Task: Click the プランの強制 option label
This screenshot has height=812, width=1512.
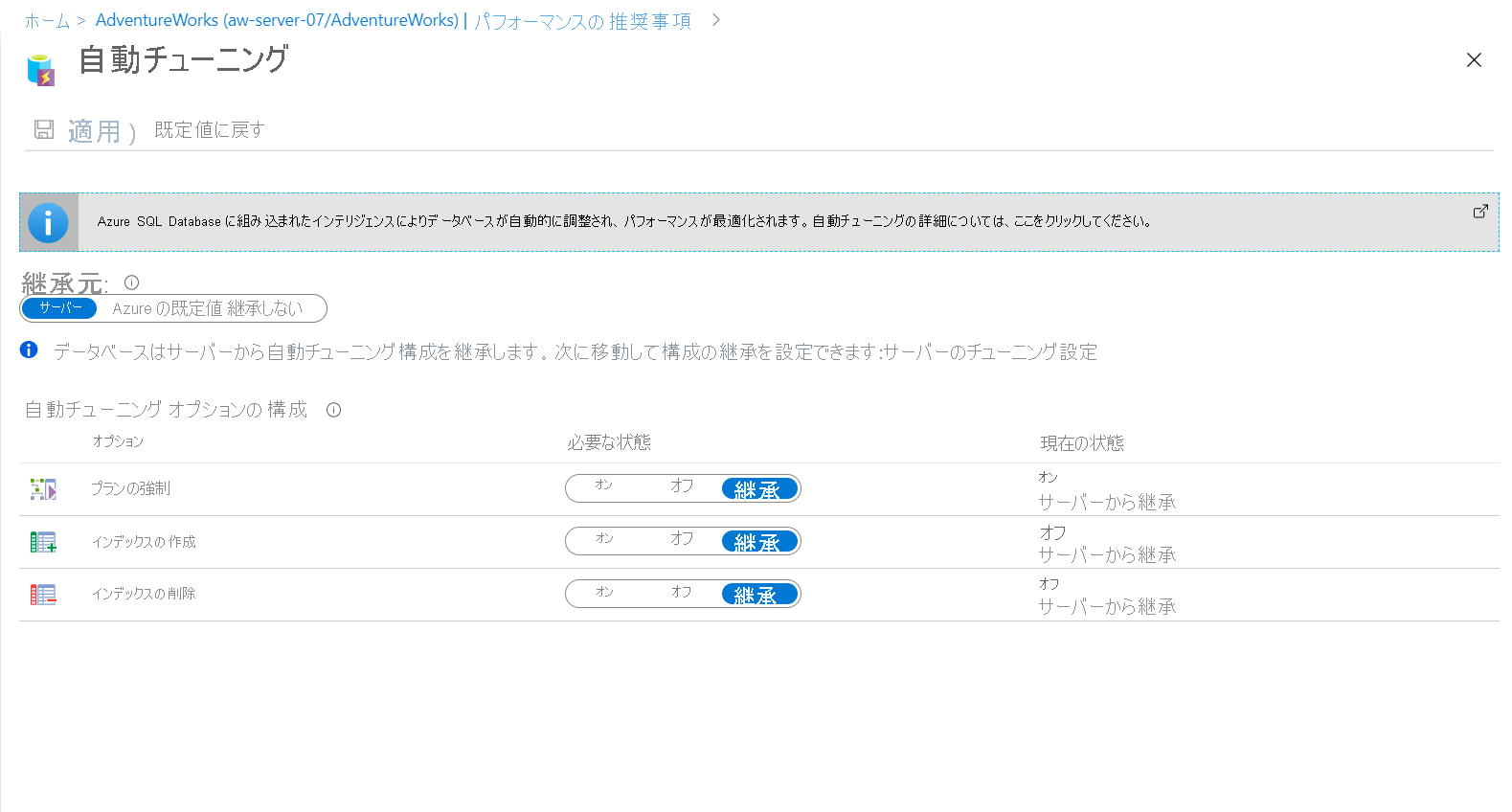Action: click(x=130, y=488)
